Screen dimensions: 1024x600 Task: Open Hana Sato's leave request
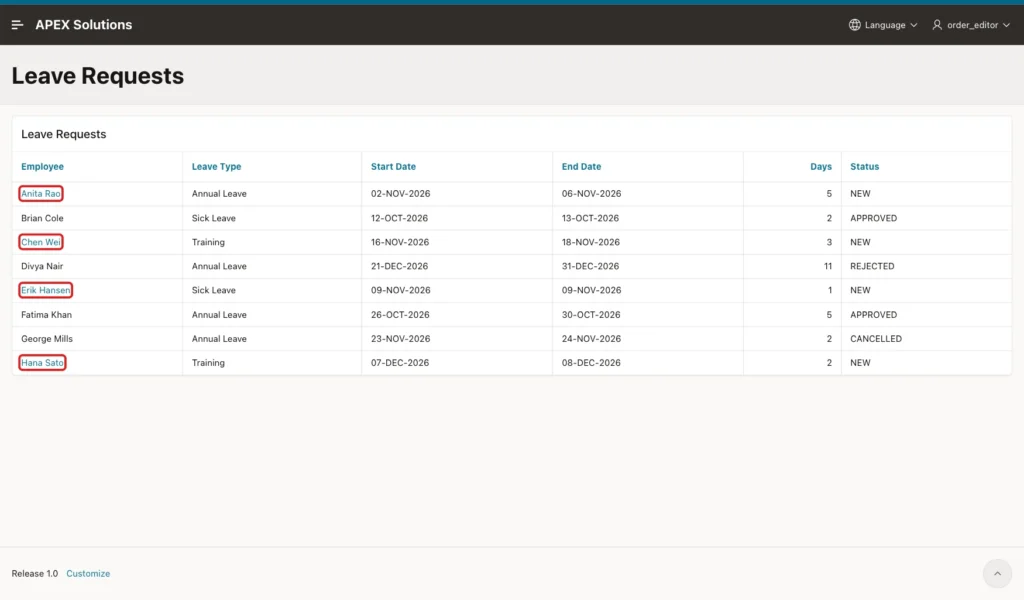pyautogui.click(x=42, y=362)
